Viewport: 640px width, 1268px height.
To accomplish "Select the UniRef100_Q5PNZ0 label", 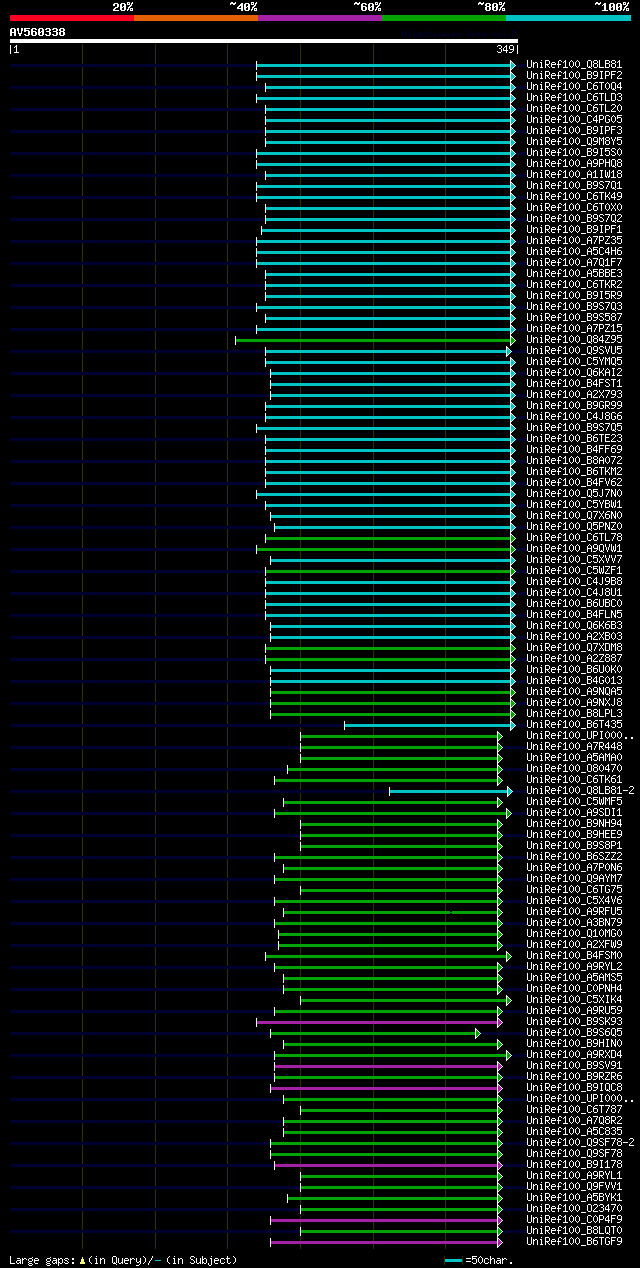I will [x=574, y=527].
